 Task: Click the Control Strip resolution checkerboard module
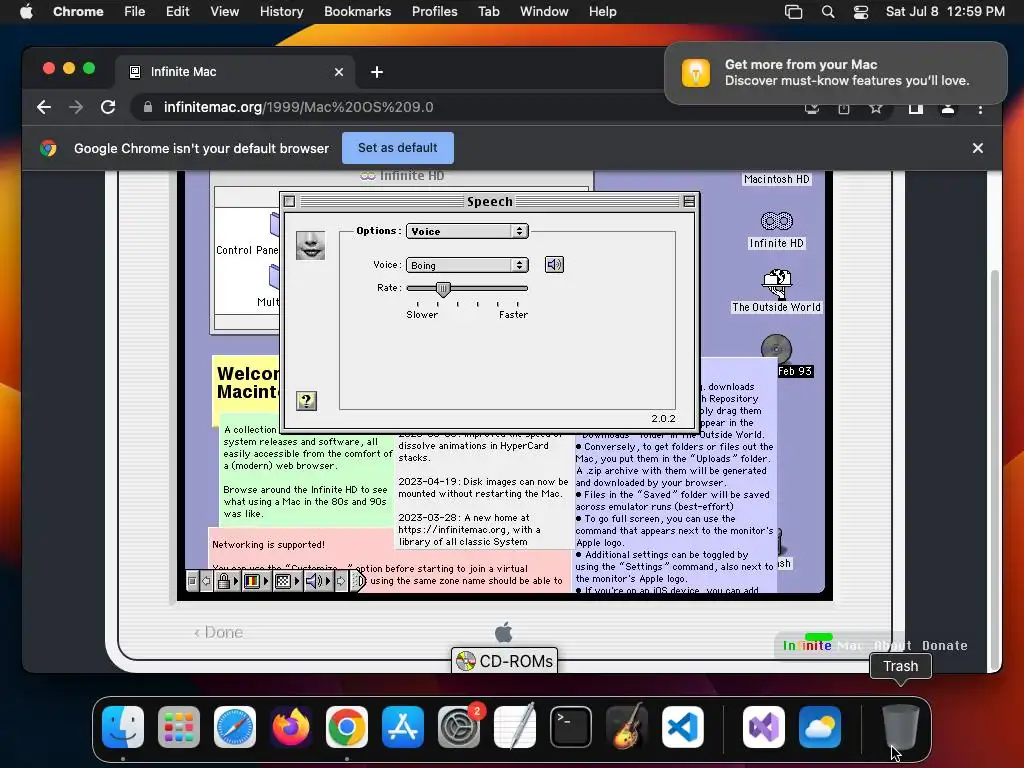click(287, 581)
